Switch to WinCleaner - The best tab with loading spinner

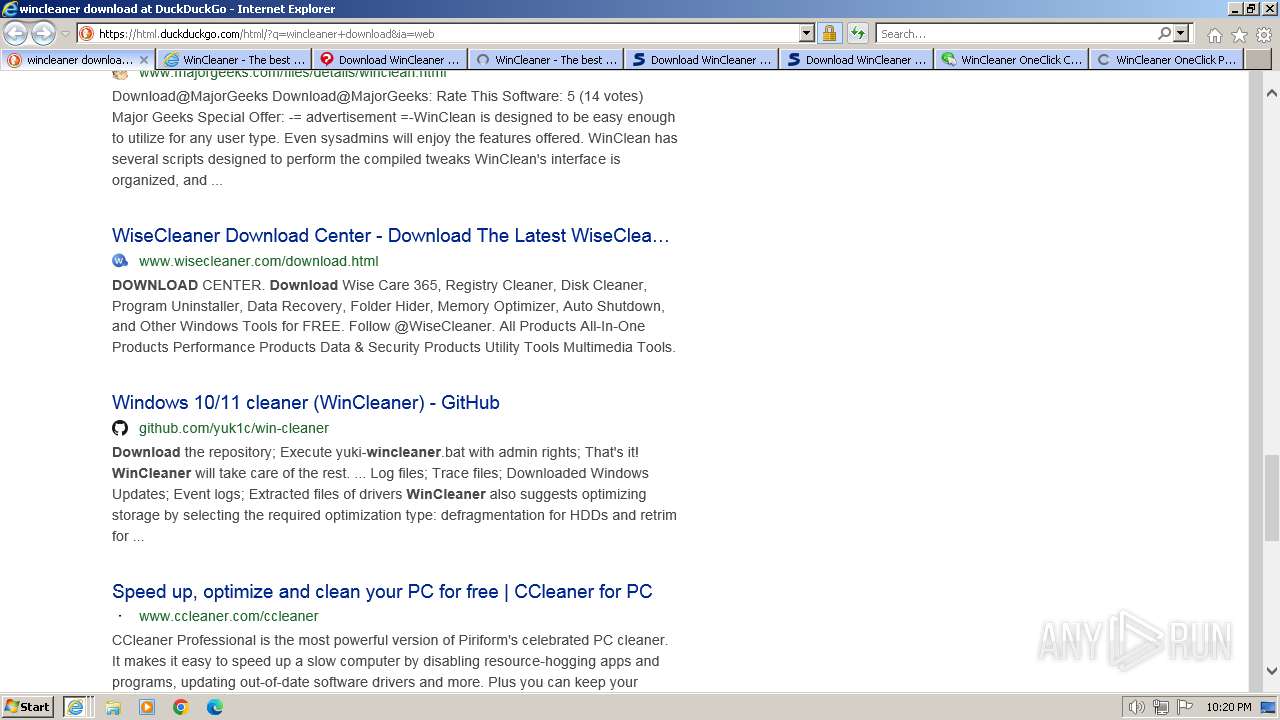[546, 60]
